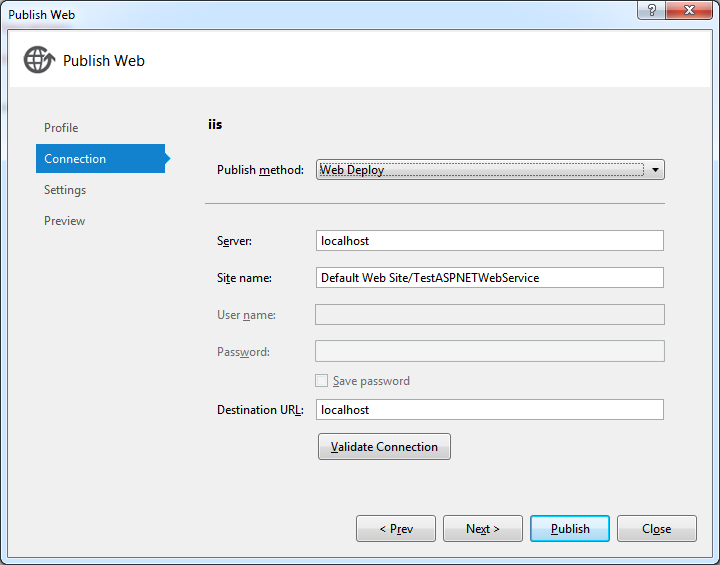Viewport: 720px width, 565px height.
Task: Switch to the Profile step
Action: click(x=61, y=128)
